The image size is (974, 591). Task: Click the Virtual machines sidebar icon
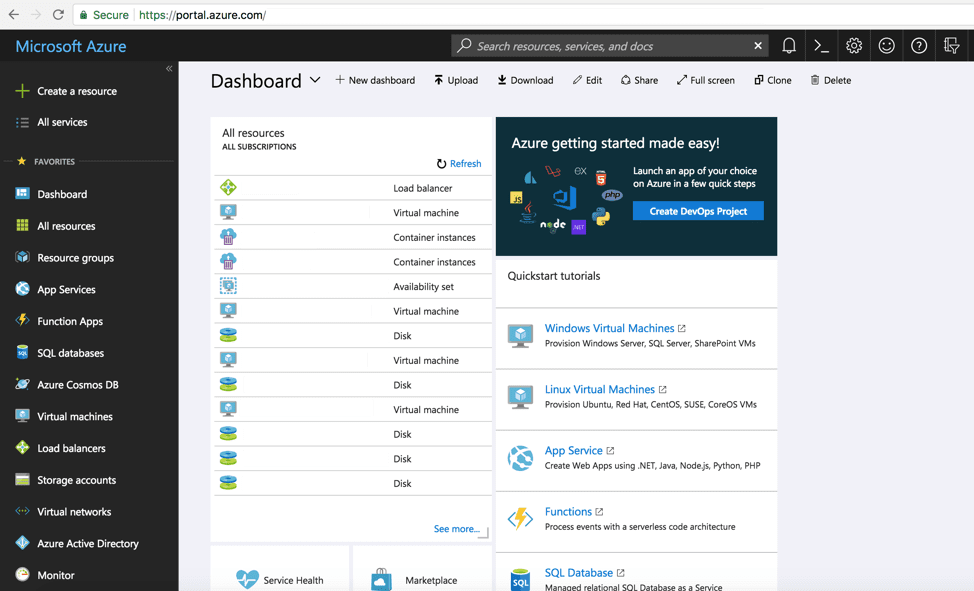22,416
